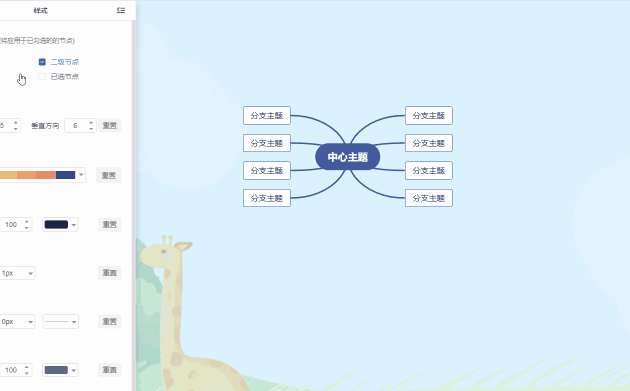Screen dimensions: 630x391
Task: Reset the color palette row
Action: pos(108,175)
